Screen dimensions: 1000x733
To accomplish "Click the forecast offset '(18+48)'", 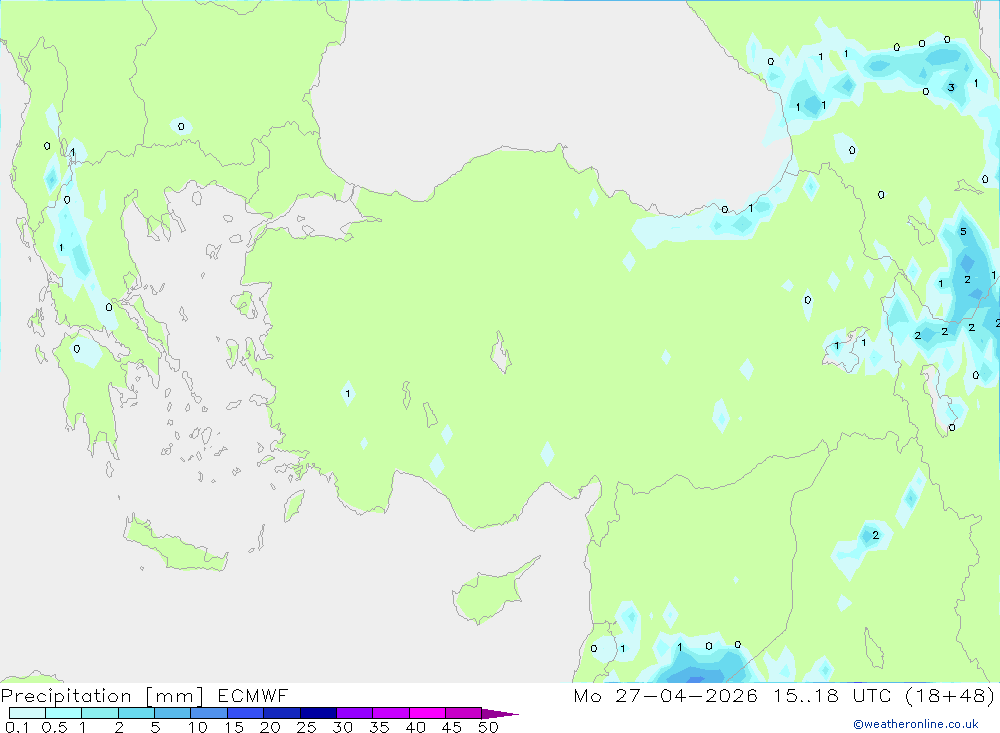I will [x=950, y=695].
